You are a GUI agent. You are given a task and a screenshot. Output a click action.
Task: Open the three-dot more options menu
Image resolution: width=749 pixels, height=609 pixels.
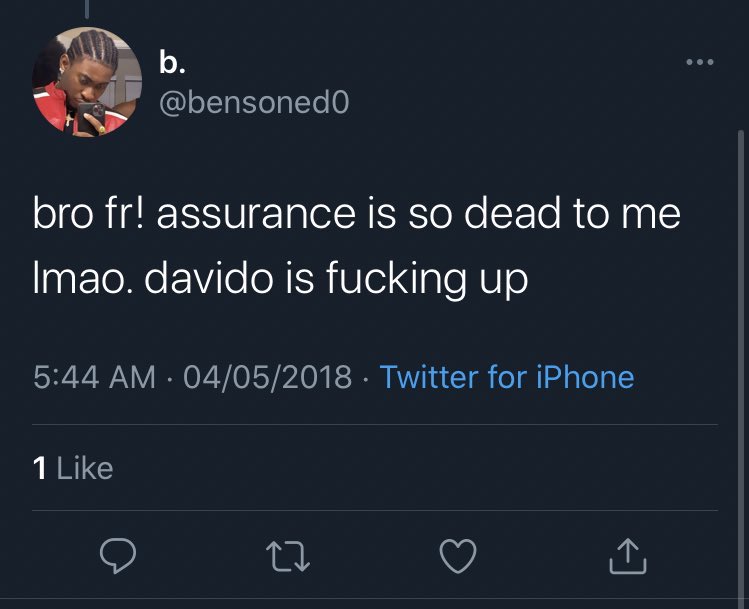(699, 62)
